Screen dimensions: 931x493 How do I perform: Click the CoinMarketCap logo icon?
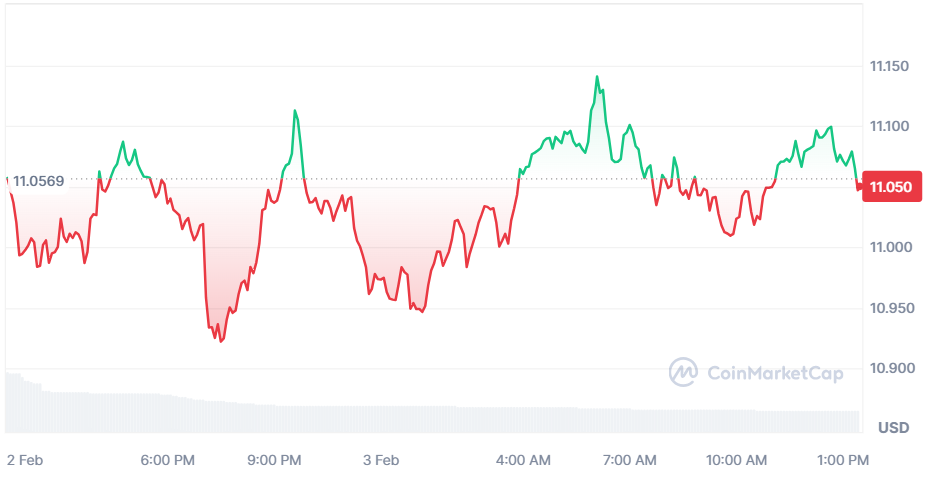(x=683, y=372)
